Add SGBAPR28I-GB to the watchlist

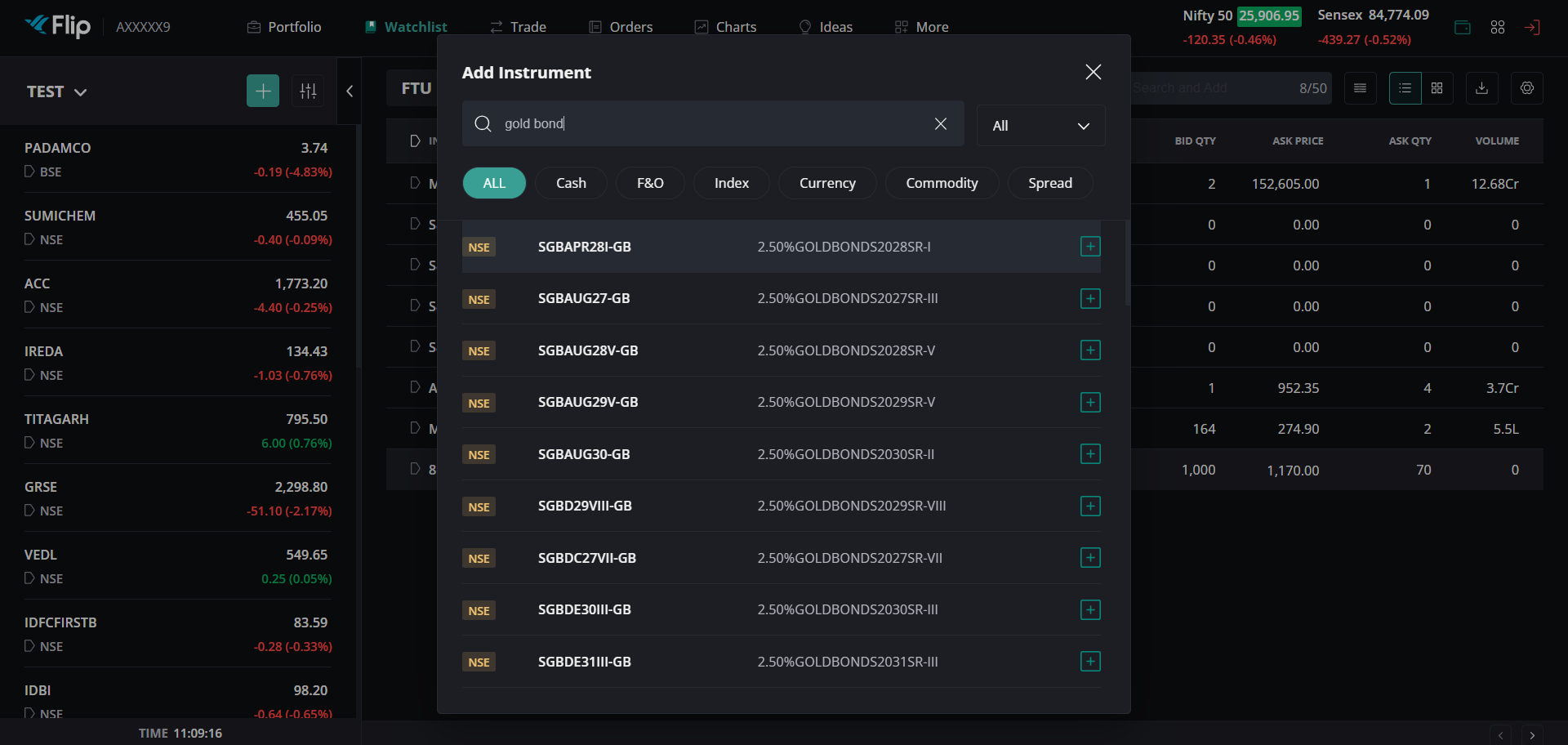(x=1089, y=247)
